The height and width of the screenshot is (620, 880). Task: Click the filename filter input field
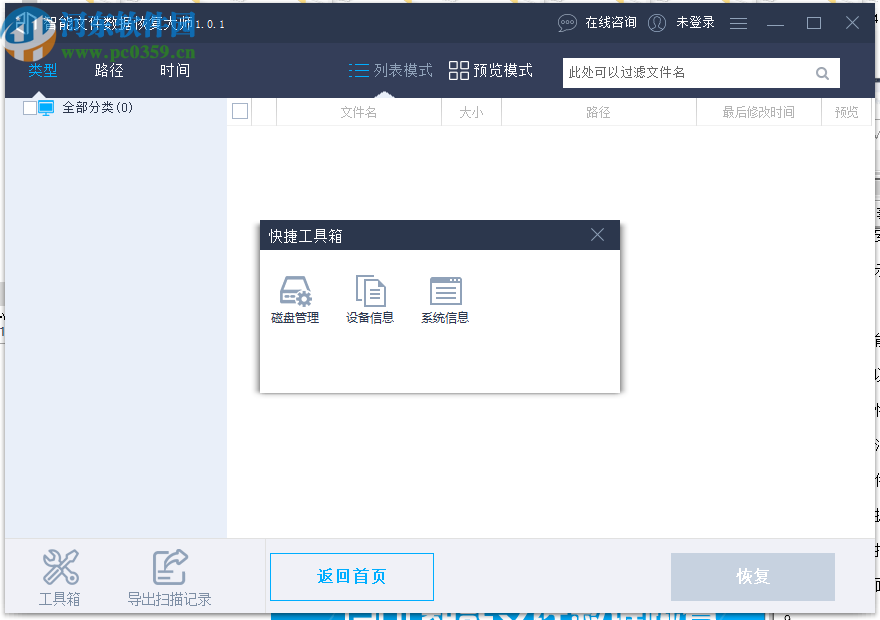690,72
